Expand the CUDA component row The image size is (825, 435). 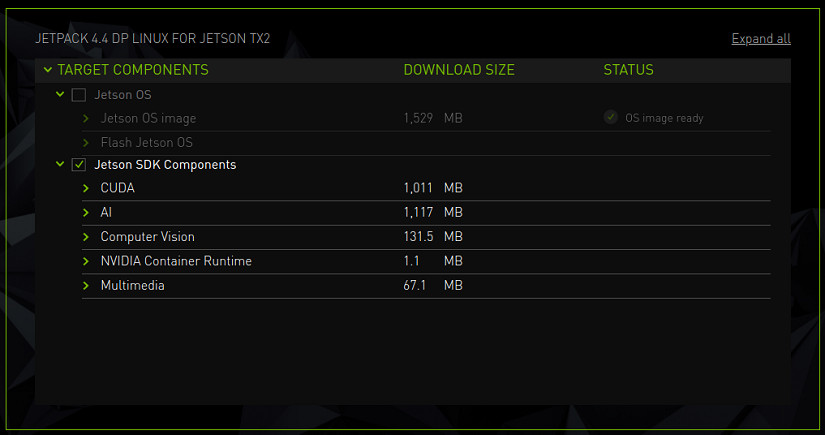tap(86, 188)
